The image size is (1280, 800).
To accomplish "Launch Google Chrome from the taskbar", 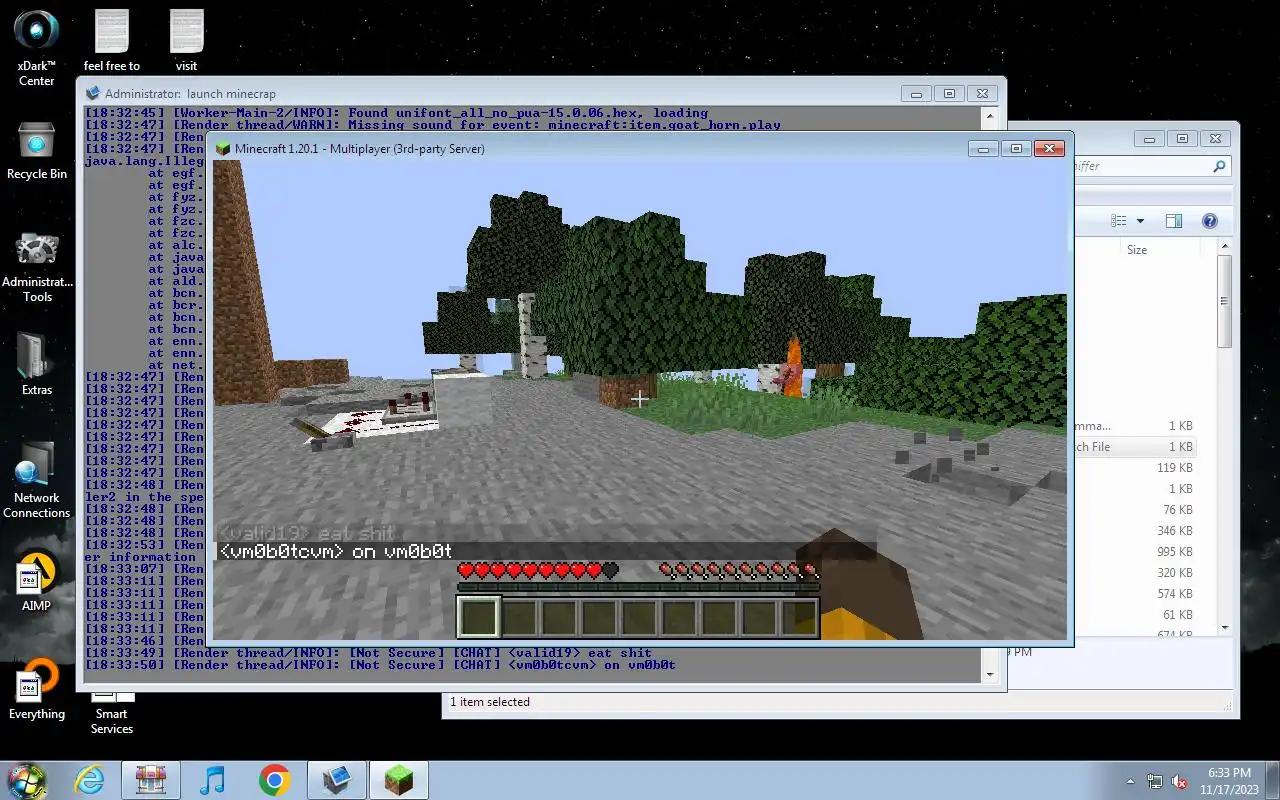I will (x=275, y=780).
